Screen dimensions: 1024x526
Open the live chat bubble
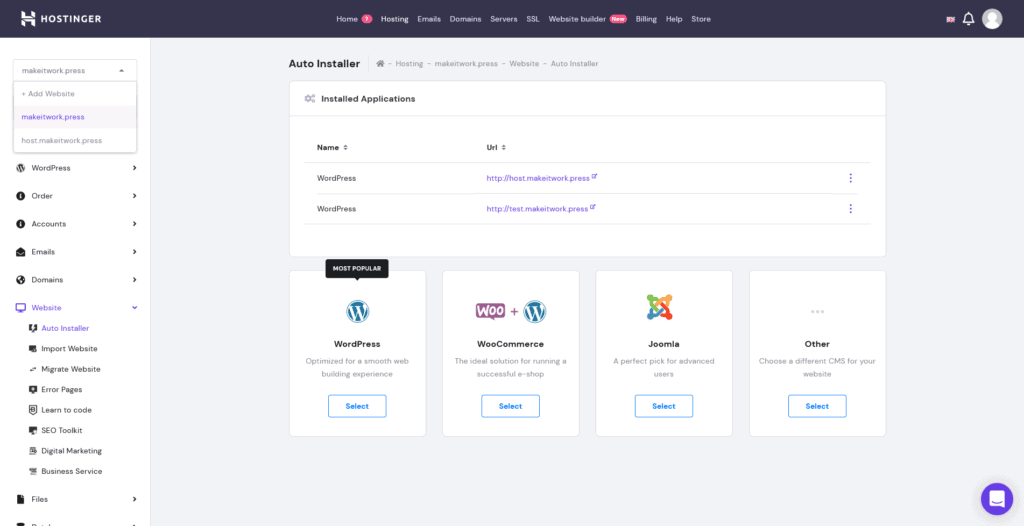[997, 499]
